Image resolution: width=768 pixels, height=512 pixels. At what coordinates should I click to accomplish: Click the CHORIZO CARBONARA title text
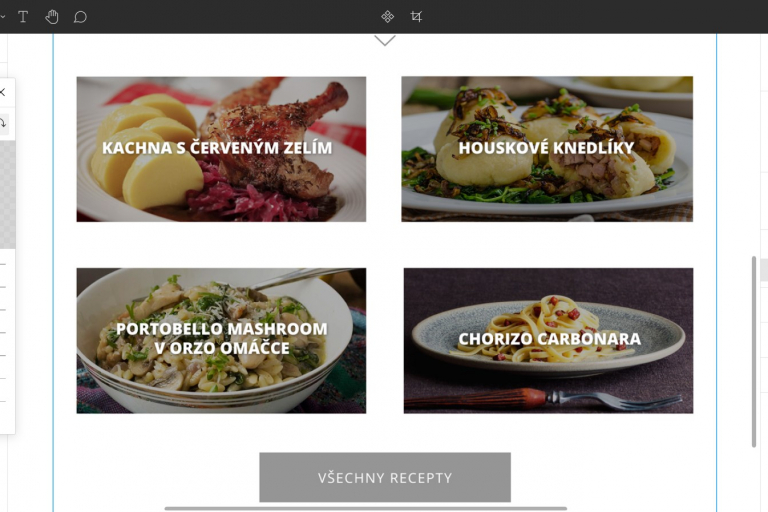click(x=550, y=339)
